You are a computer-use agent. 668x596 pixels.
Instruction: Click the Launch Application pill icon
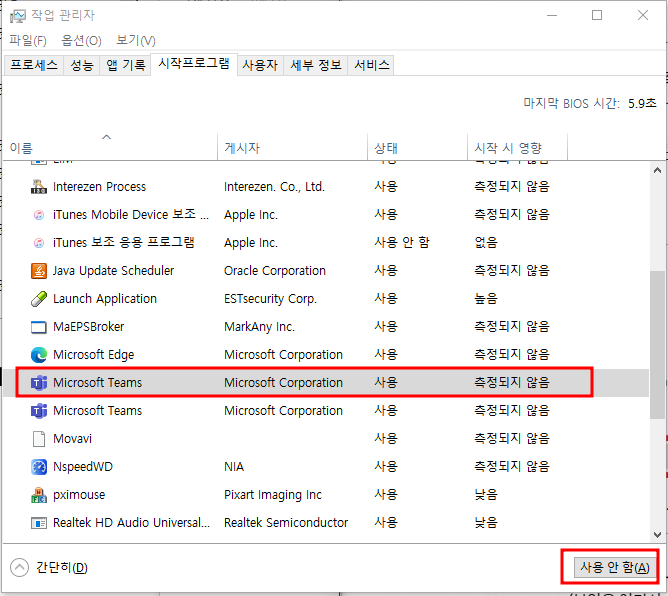(39, 299)
